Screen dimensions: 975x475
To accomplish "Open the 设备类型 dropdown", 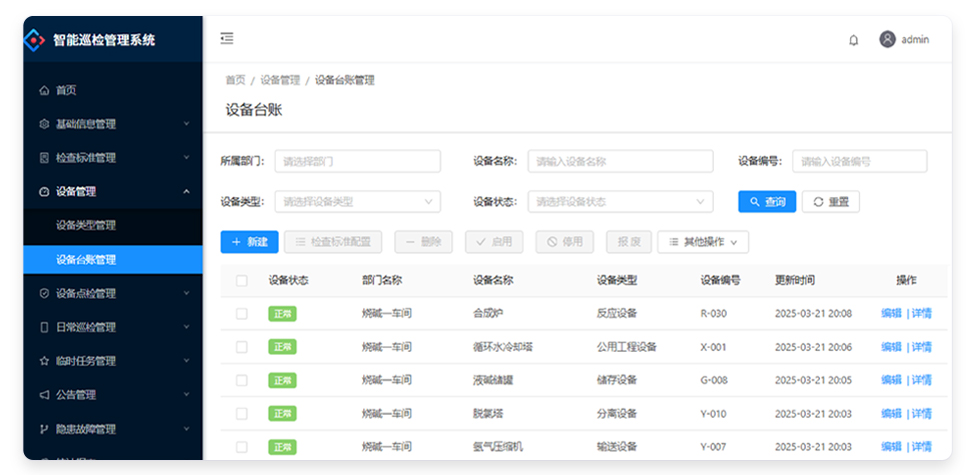I will pos(357,202).
